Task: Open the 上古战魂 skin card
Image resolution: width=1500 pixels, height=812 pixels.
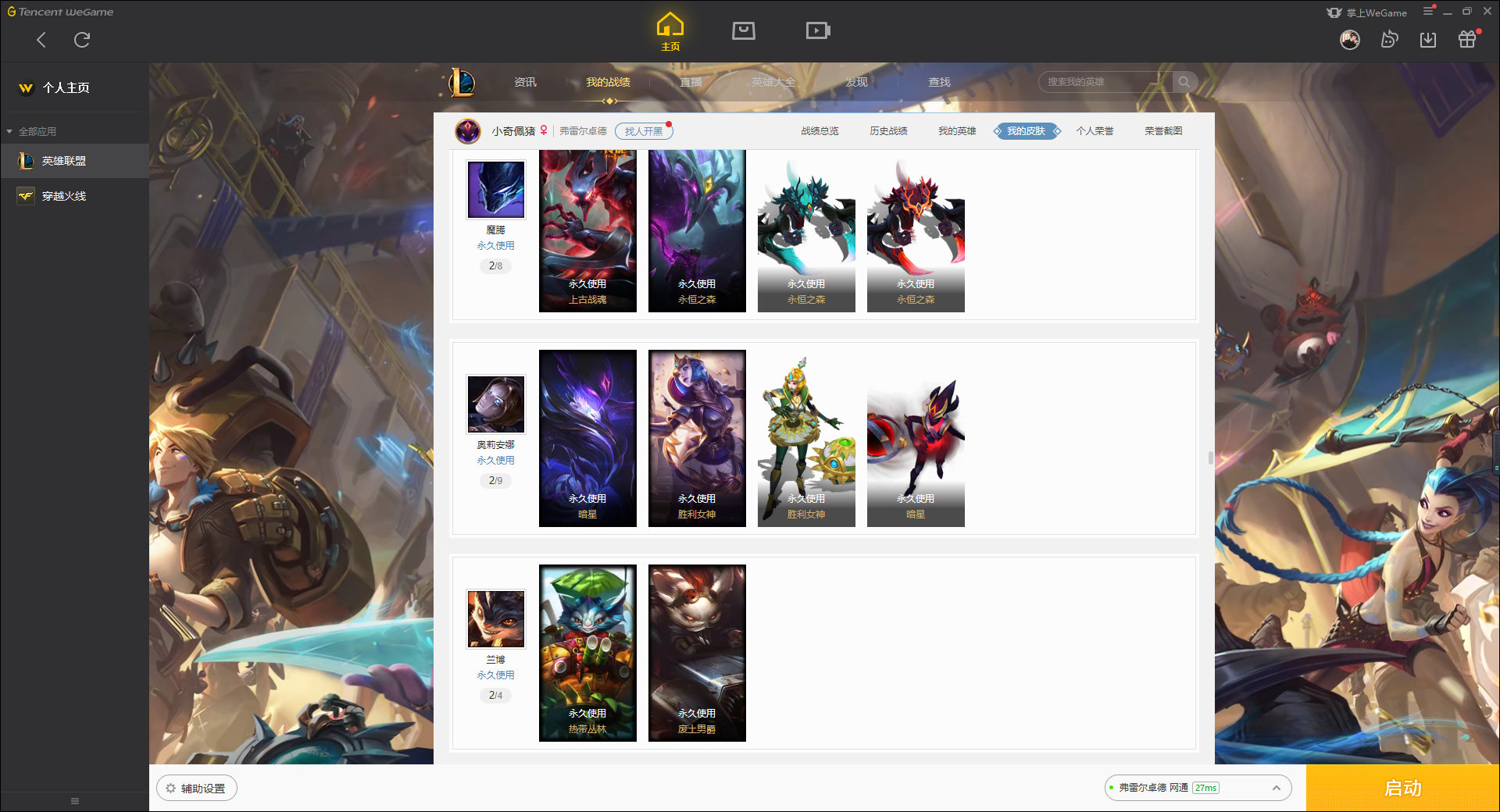Action: 587,231
